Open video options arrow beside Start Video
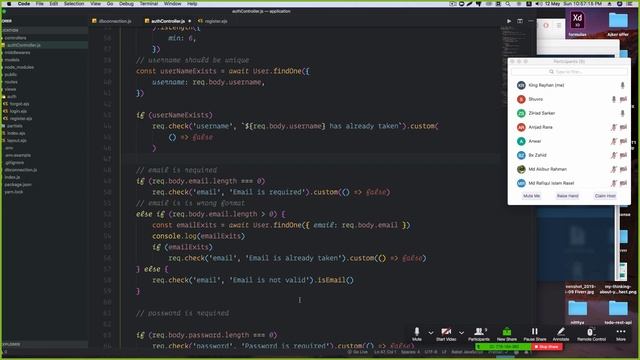Image resolution: width=640 pixels, height=360 pixels. [x=461, y=333]
